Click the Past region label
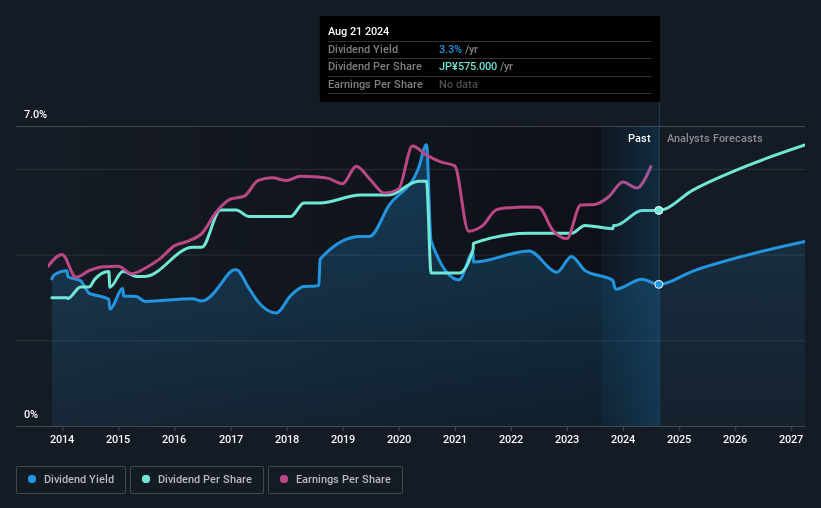This screenshot has width=821, height=508. pyautogui.click(x=639, y=138)
